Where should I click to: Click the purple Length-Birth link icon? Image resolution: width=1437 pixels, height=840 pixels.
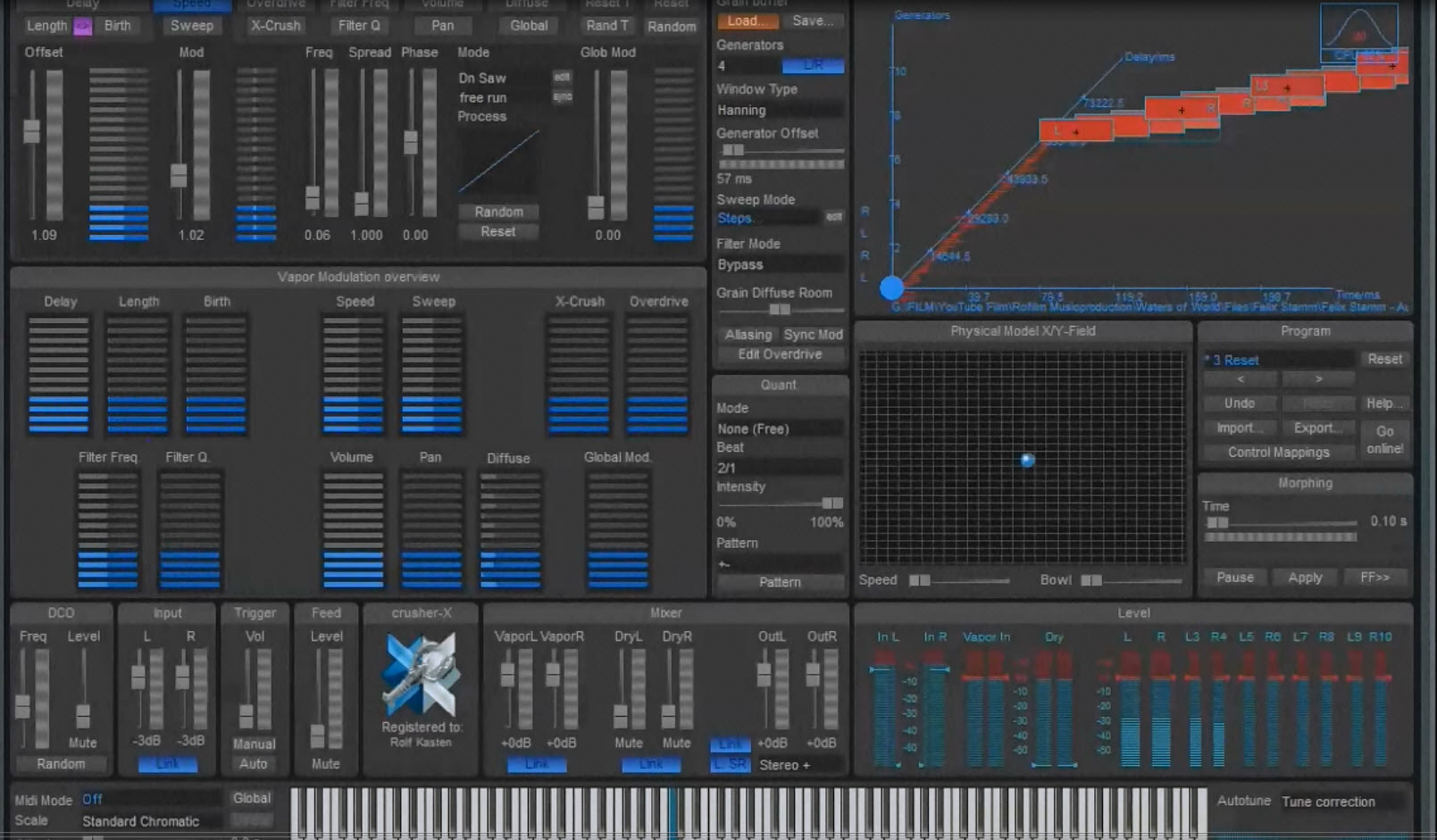point(82,26)
